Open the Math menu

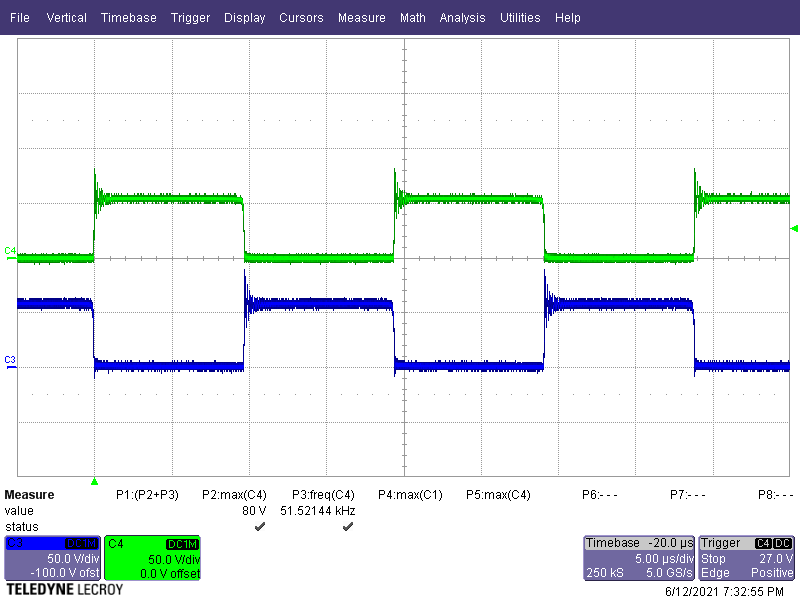click(413, 18)
